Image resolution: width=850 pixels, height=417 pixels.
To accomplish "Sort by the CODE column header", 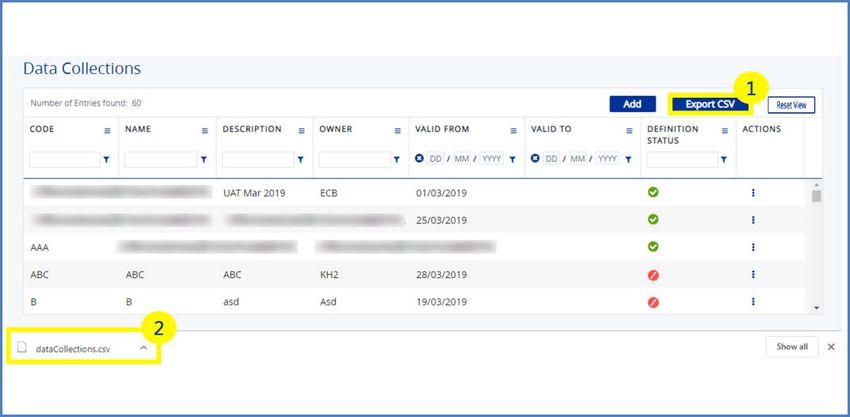I will (x=42, y=129).
